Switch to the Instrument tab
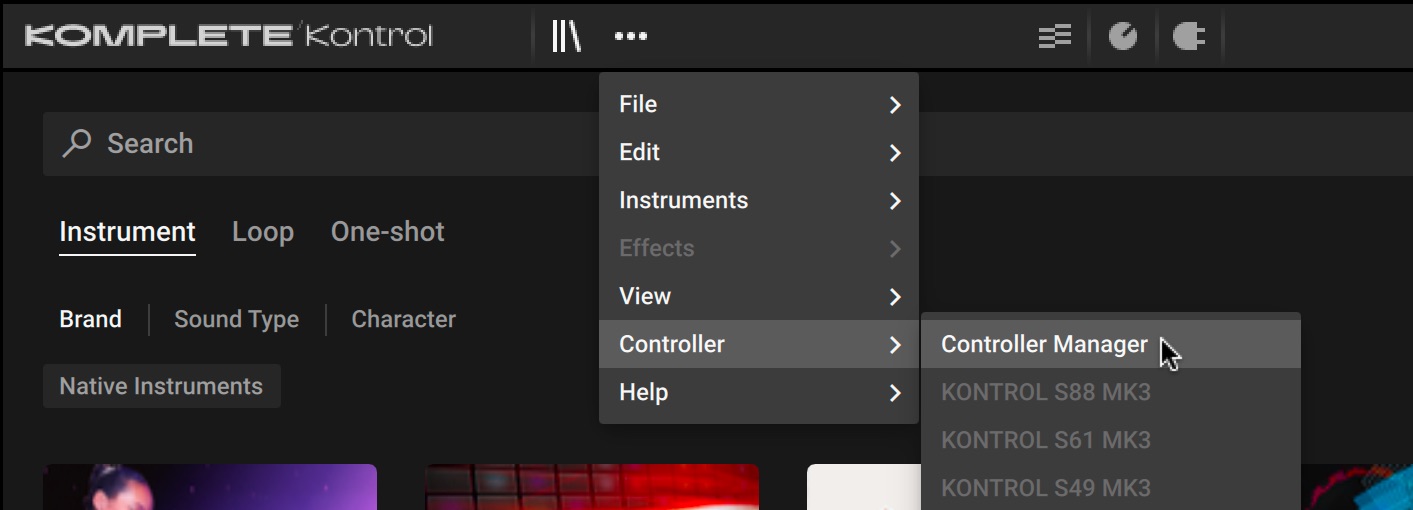 (x=127, y=232)
